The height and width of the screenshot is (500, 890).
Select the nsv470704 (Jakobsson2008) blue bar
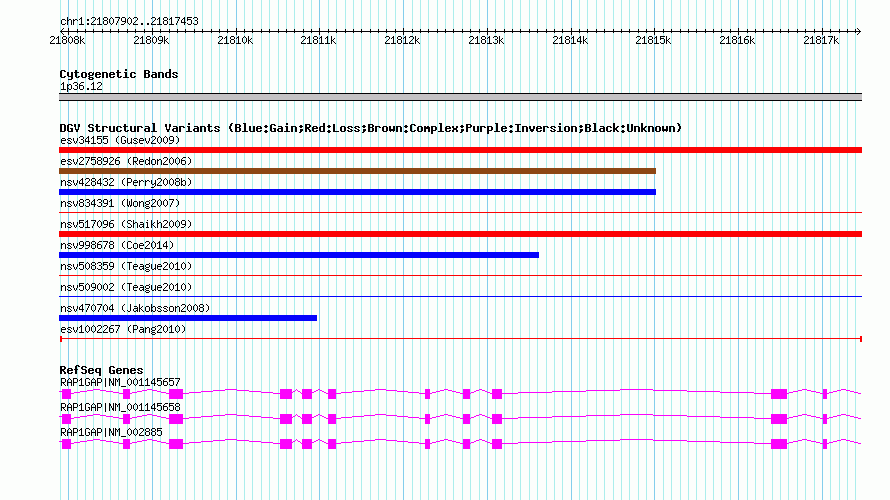tap(188, 318)
